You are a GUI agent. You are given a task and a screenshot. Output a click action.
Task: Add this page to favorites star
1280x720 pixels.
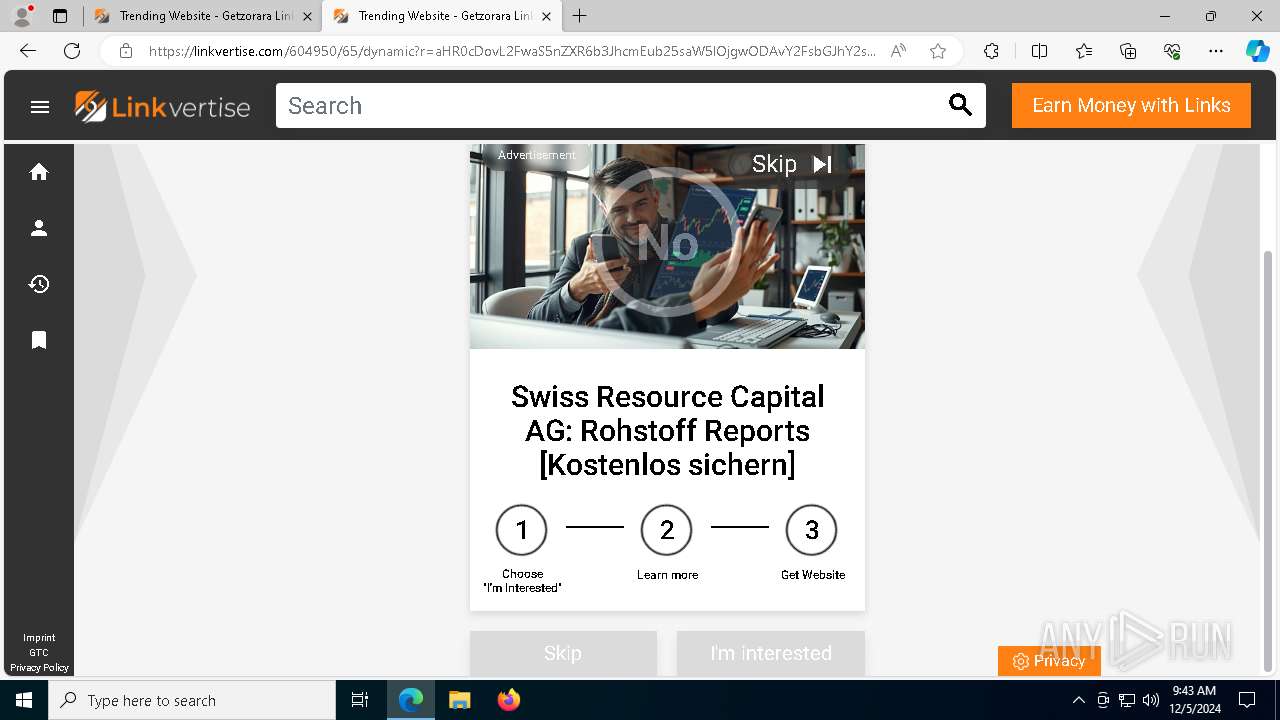click(x=937, y=51)
